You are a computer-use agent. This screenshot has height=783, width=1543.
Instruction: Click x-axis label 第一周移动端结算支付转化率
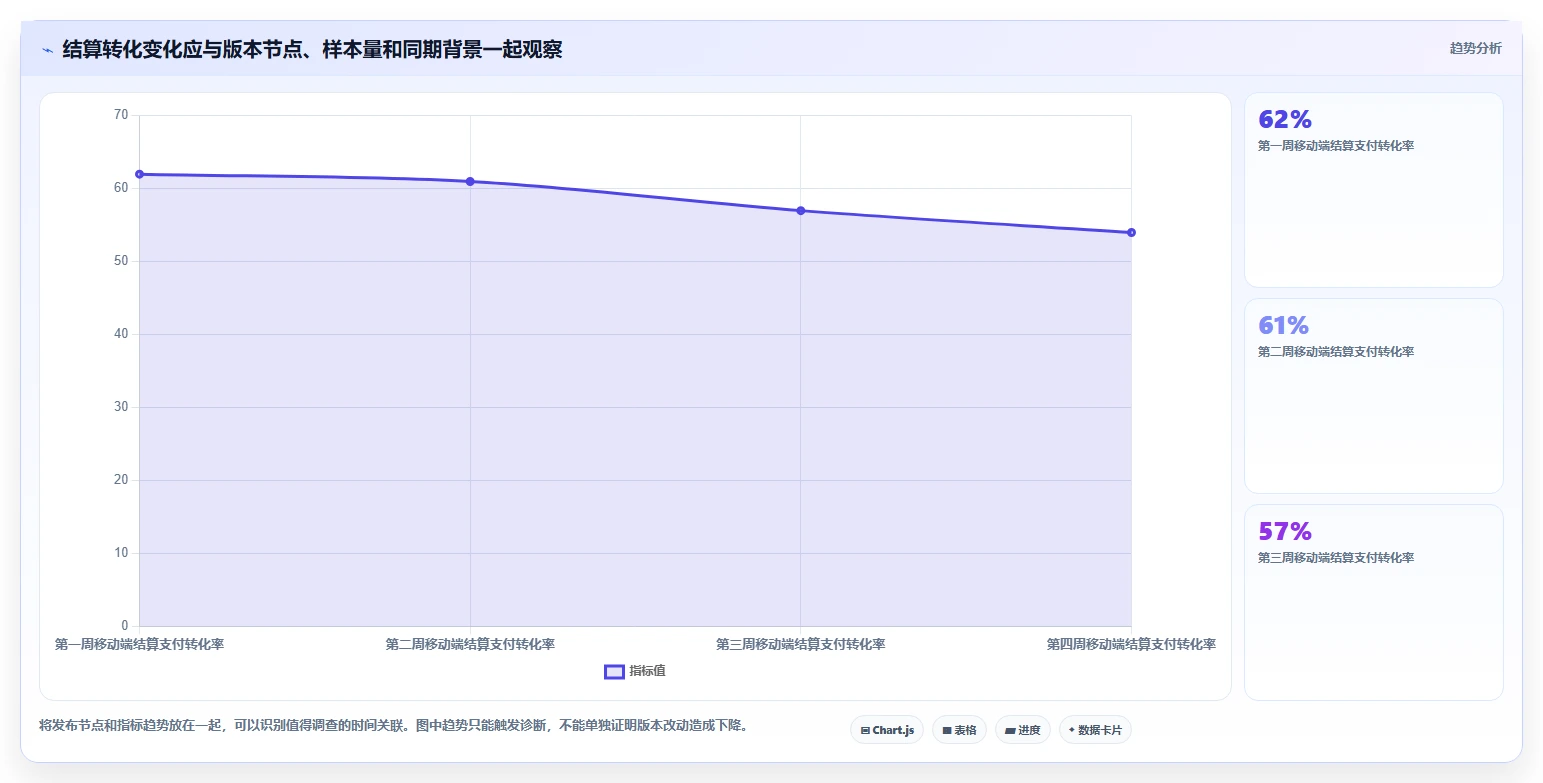pyautogui.click(x=139, y=645)
